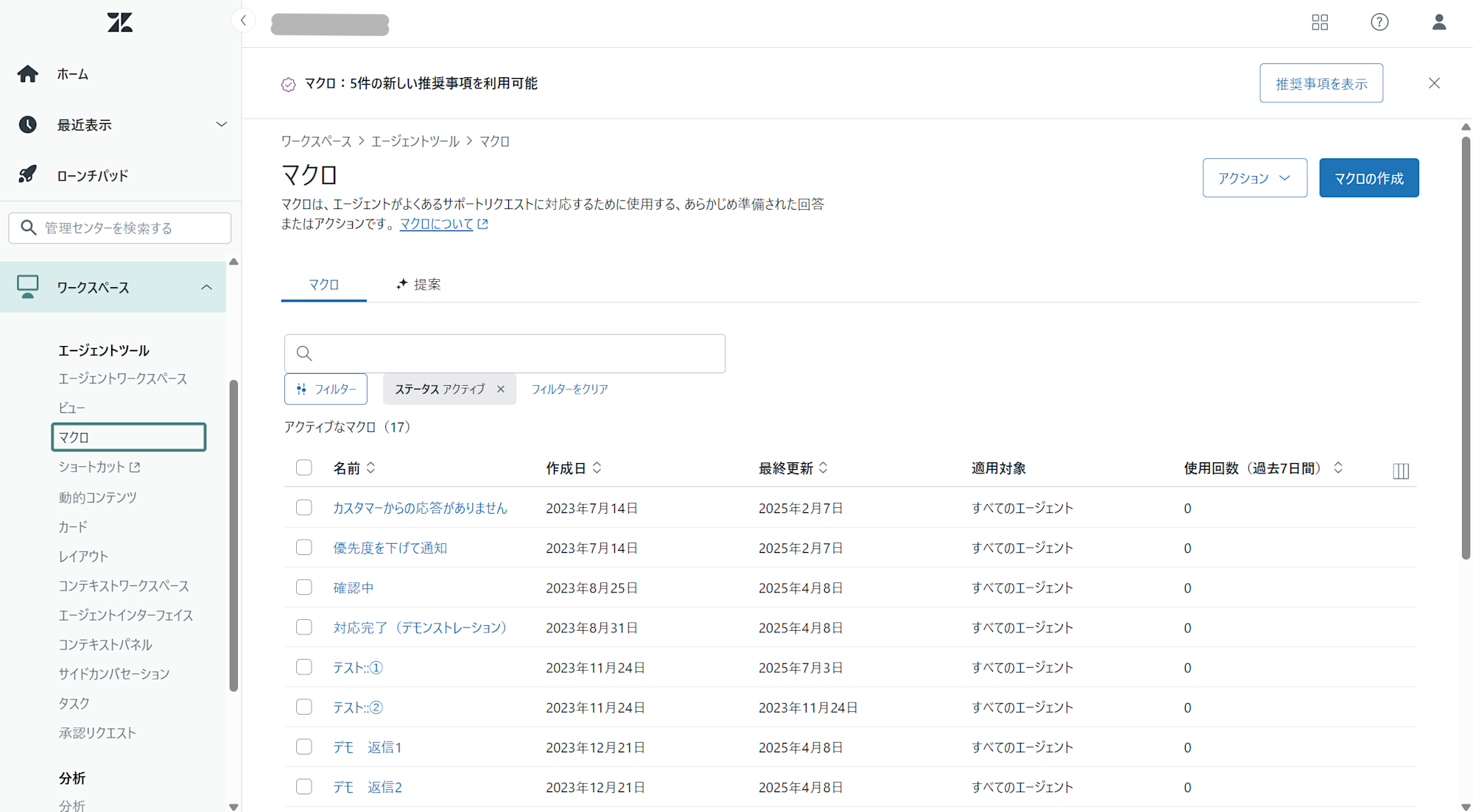This screenshot has height=812, width=1473.
Task: Click the Home (ホーム) house icon
Action: [x=28, y=74]
